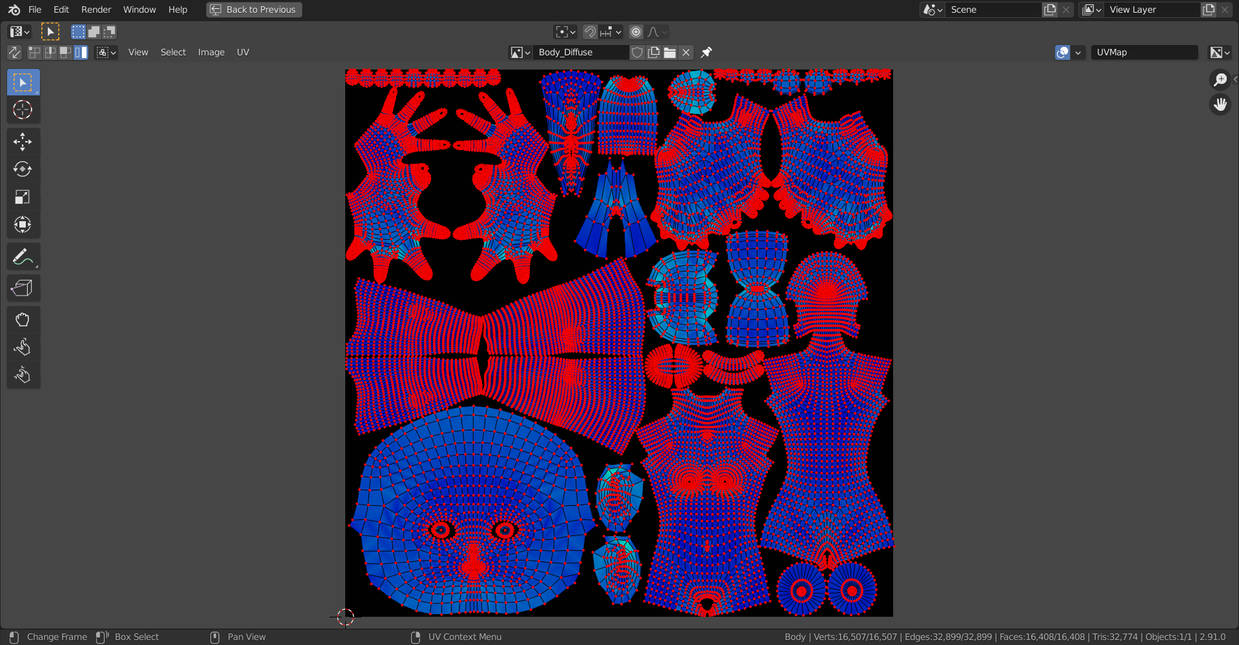
Task: Activate the Annotate pencil tool
Action: coord(23,257)
